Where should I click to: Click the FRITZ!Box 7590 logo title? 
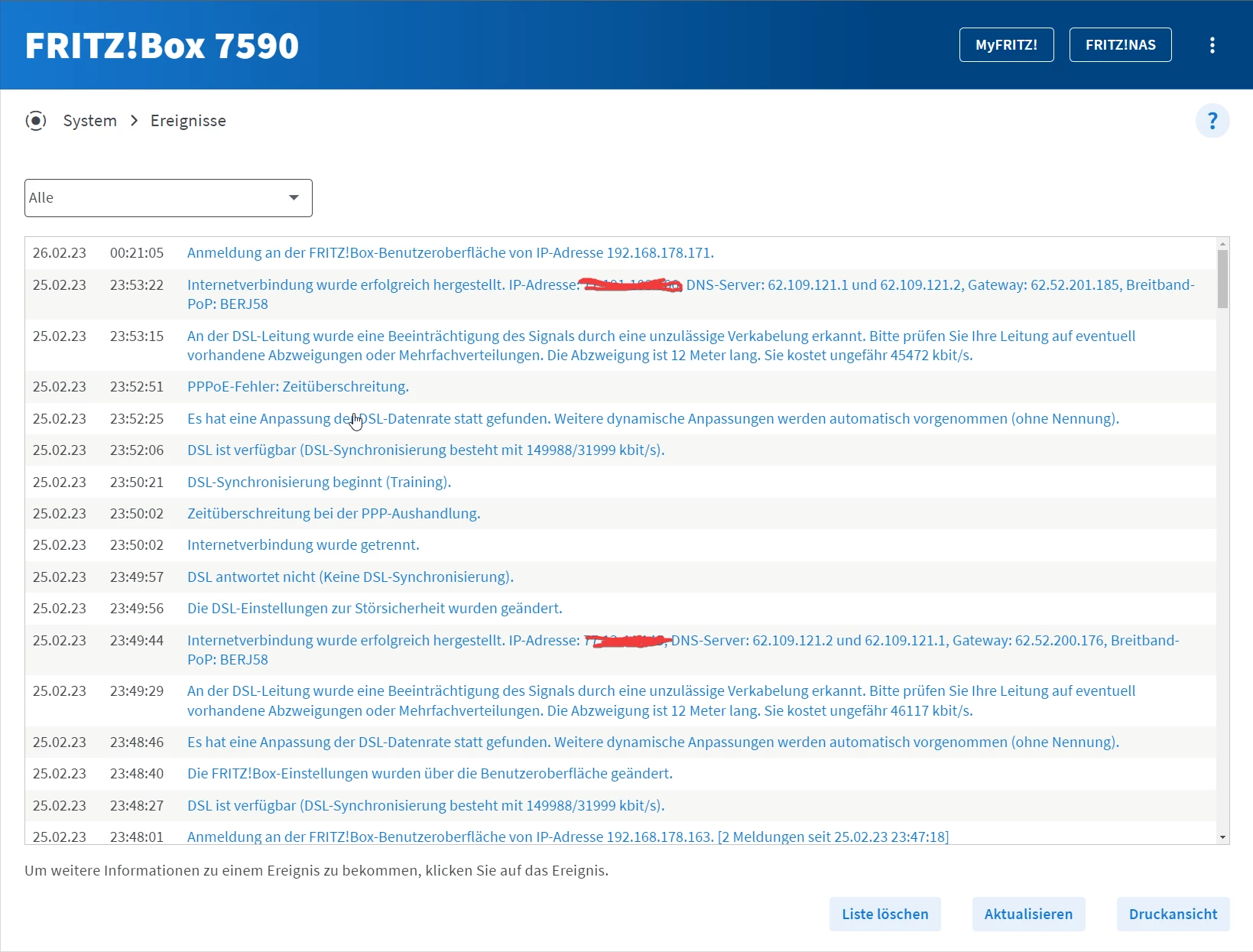pyautogui.click(x=162, y=46)
